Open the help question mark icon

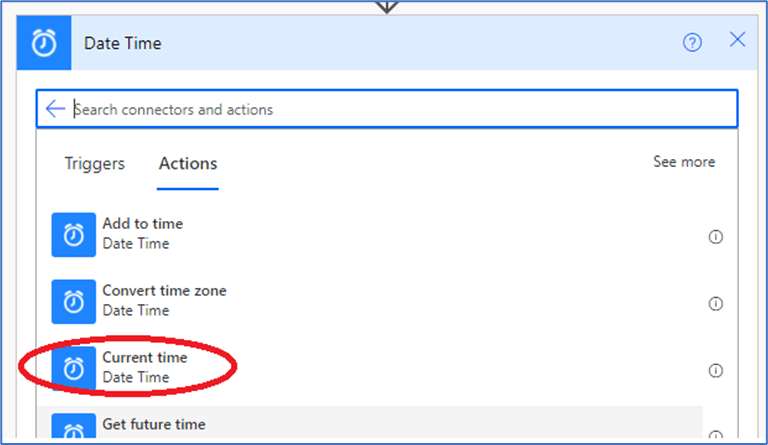tap(692, 42)
